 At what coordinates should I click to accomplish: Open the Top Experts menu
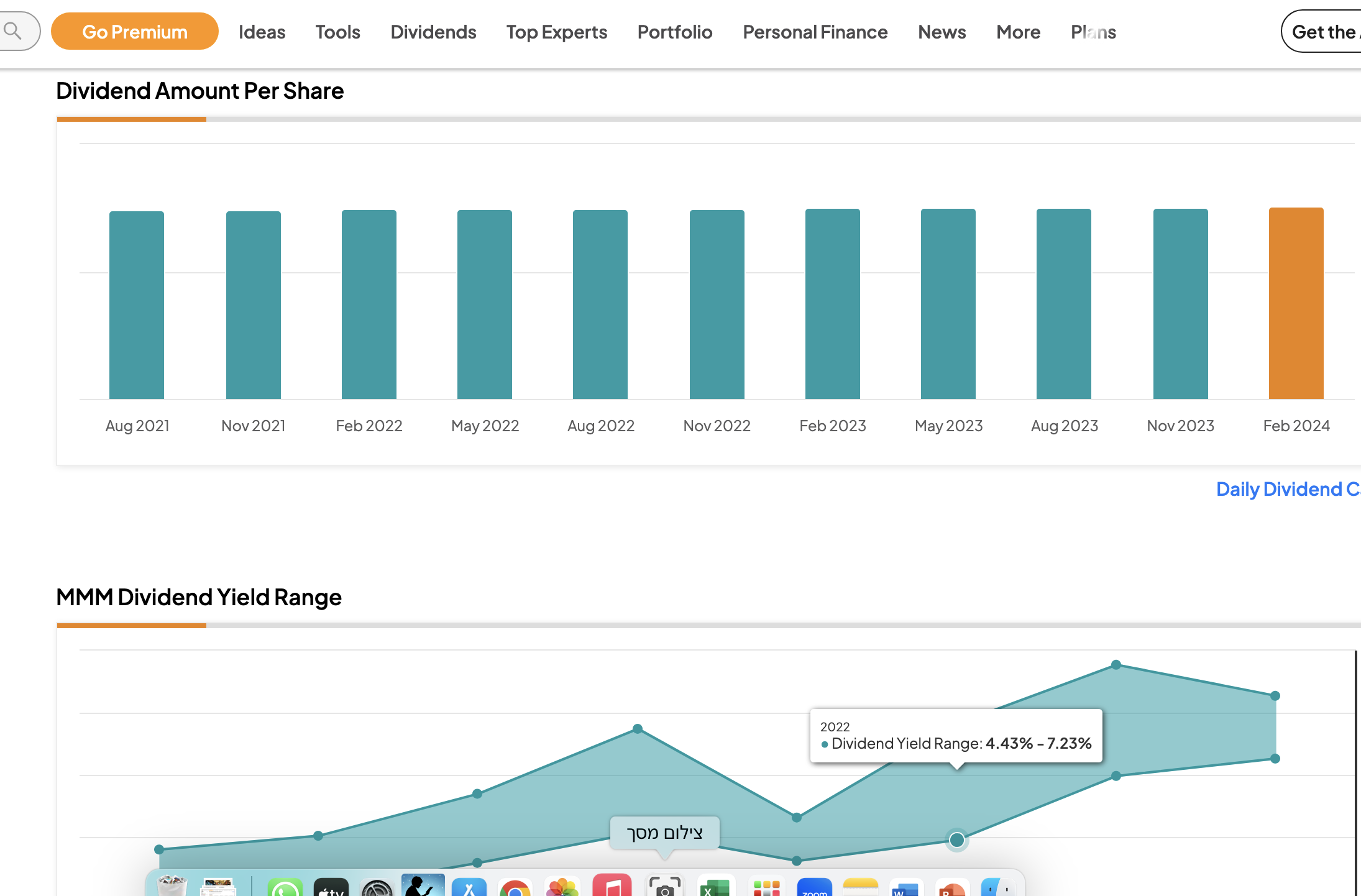pyautogui.click(x=556, y=32)
